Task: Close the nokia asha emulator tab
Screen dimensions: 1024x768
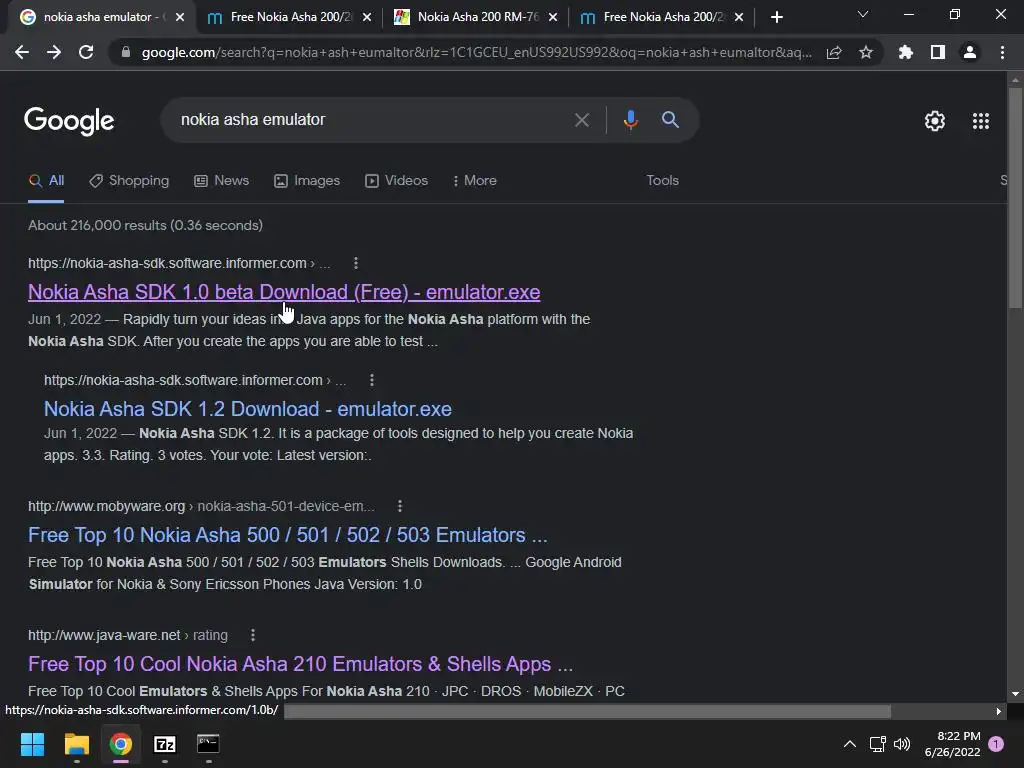Action: click(180, 18)
